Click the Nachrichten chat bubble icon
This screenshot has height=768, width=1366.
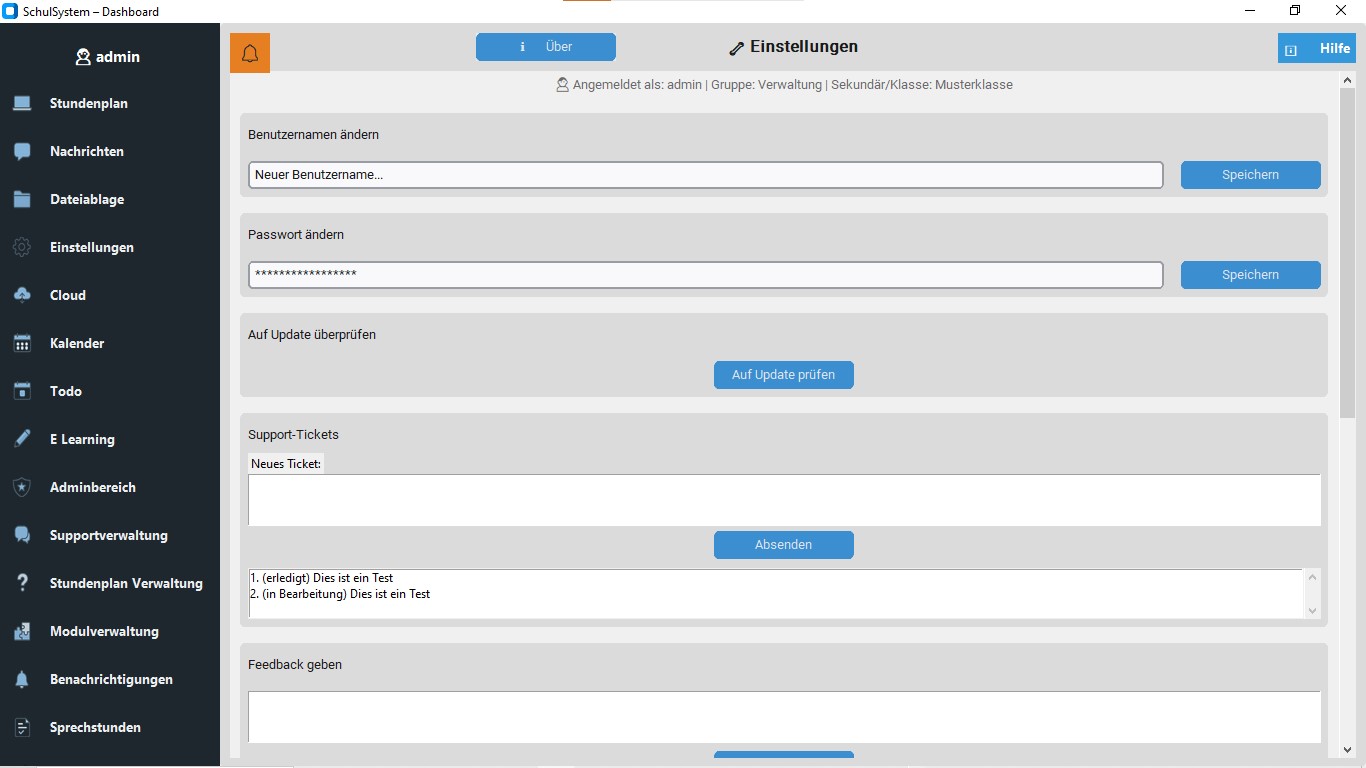22,151
